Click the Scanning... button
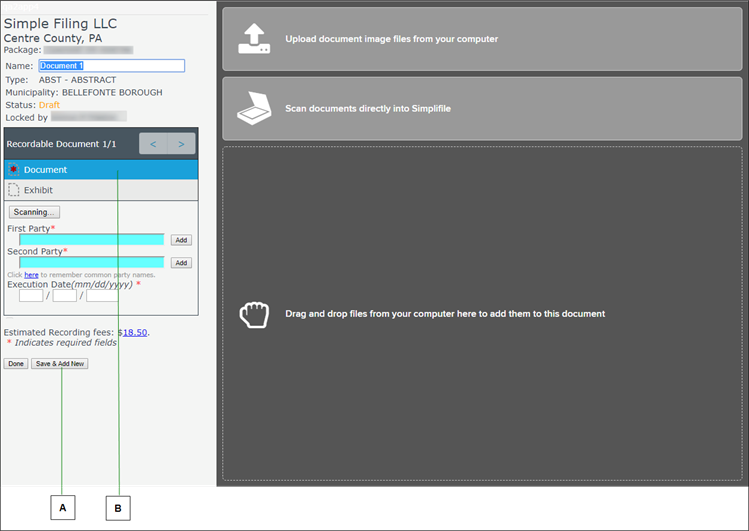 click(34, 212)
